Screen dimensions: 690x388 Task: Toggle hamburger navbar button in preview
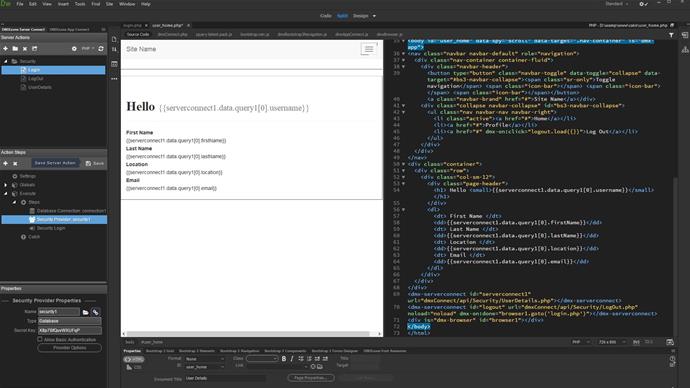click(369, 49)
